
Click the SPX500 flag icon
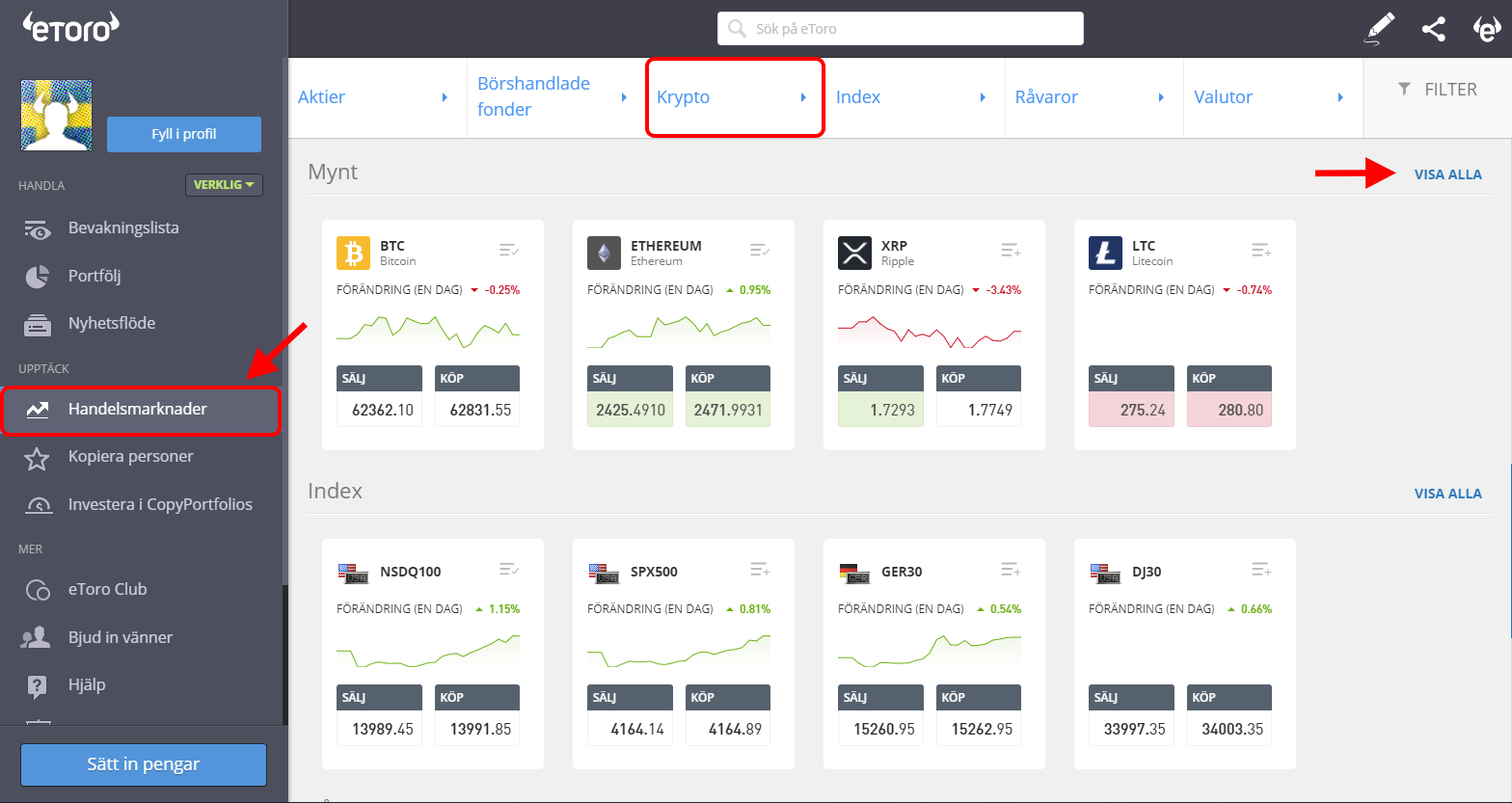click(604, 573)
